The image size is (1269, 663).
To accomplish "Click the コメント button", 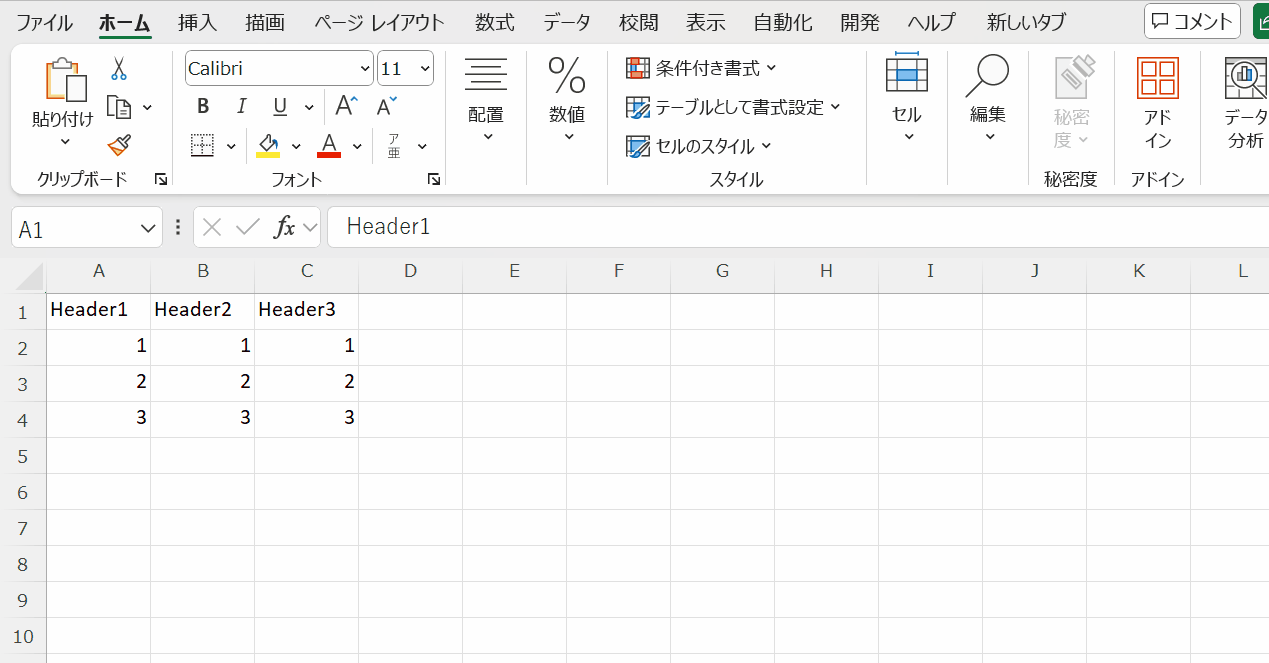I will coord(1192,22).
